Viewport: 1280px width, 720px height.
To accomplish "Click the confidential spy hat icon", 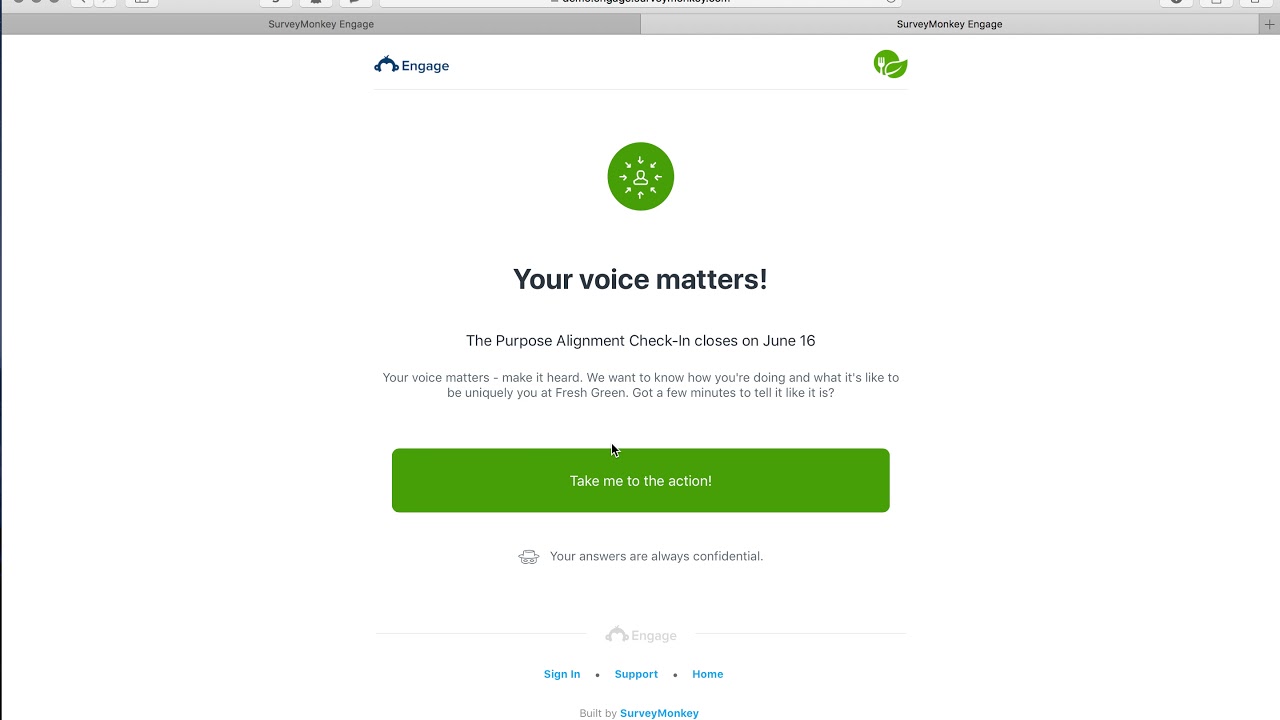I will pos(529,557).
